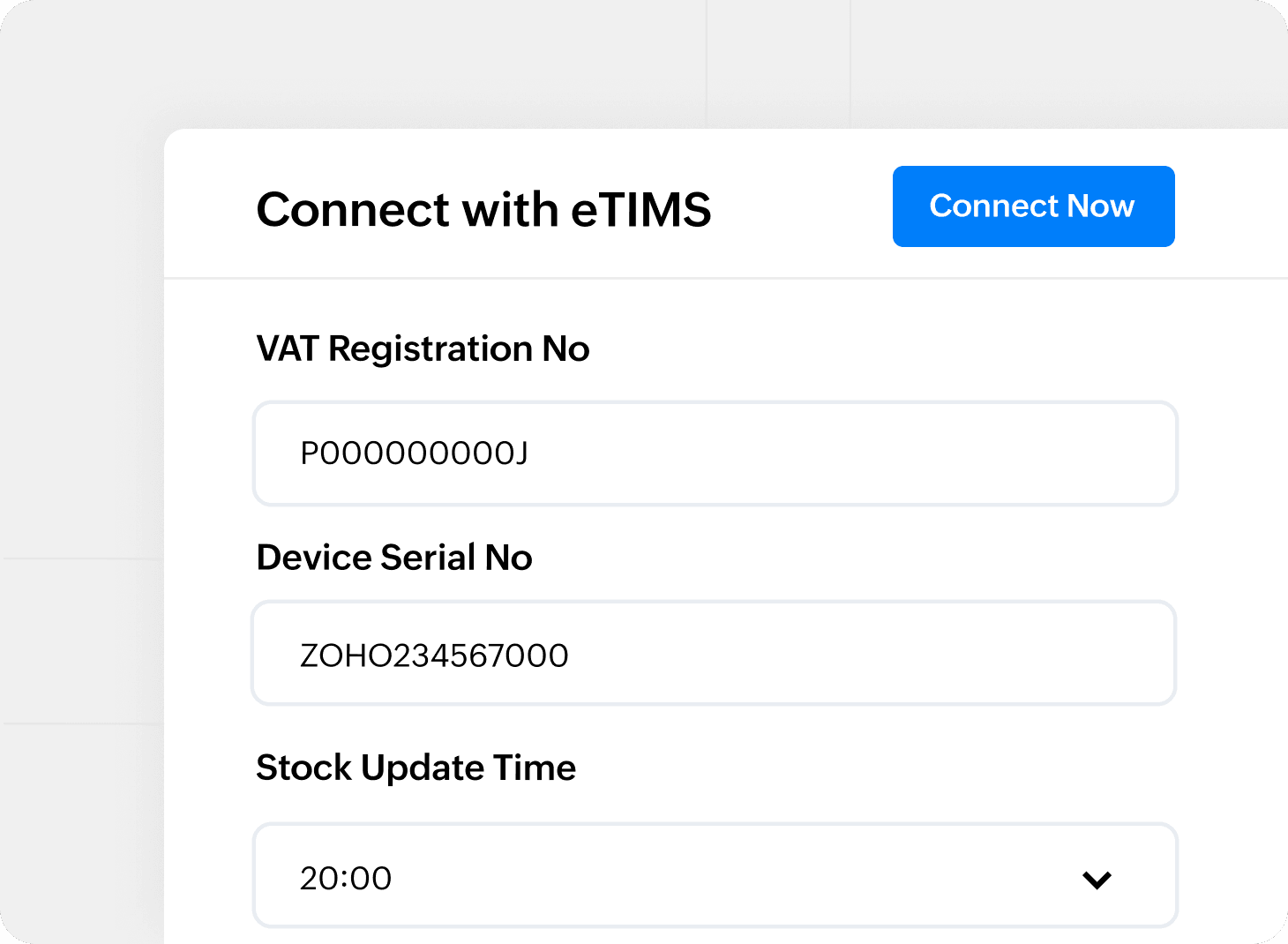Click the word 'Connect' at the title start
Image resolution: width=1288 pixels, height=944 pixels.
(x=353, y=210)
